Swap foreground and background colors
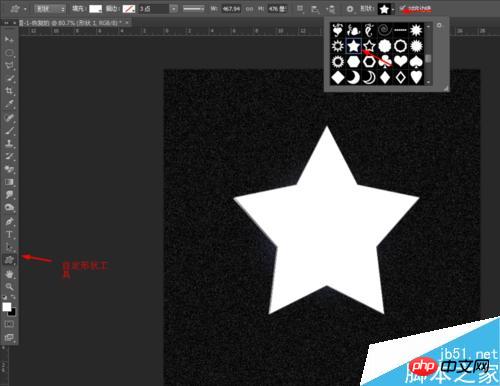This screenshot has height=386, width=500. pyautogui.click(x=13, y=297)
